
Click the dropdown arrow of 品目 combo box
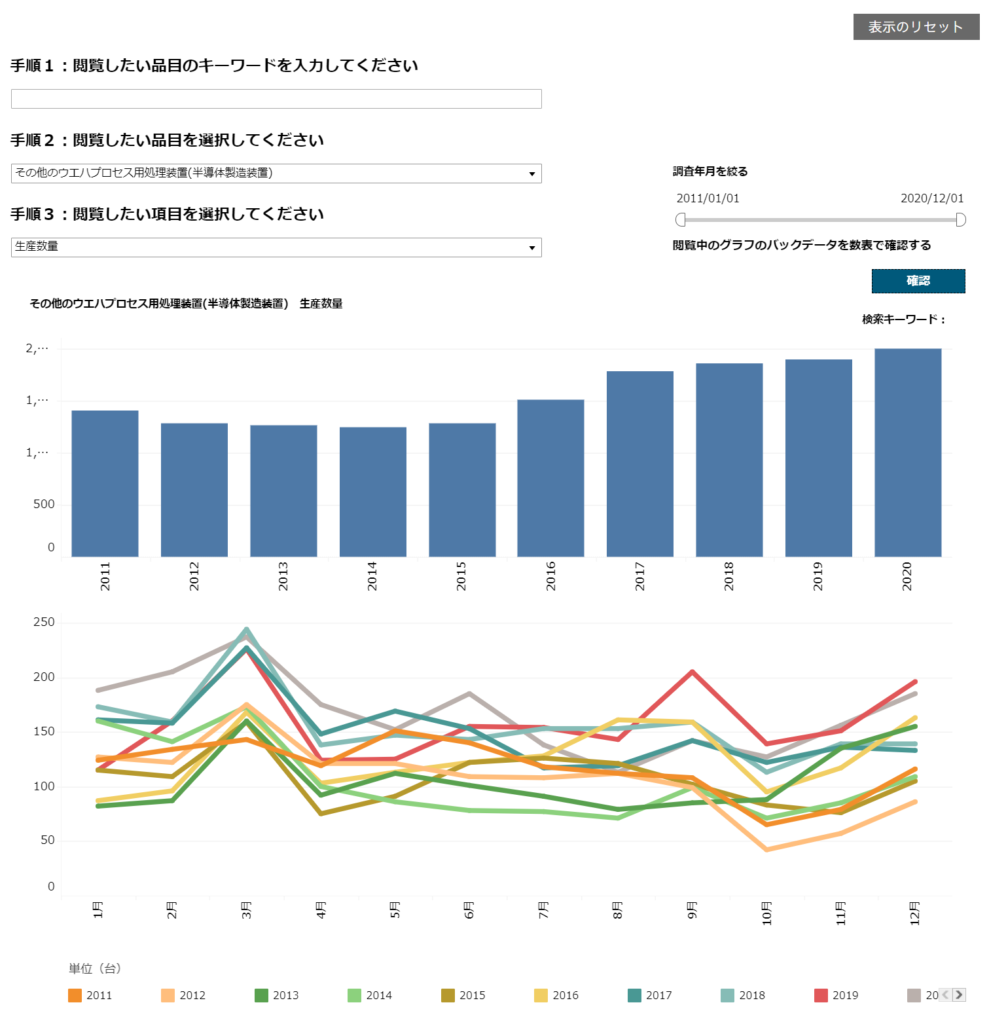(532, 174)
